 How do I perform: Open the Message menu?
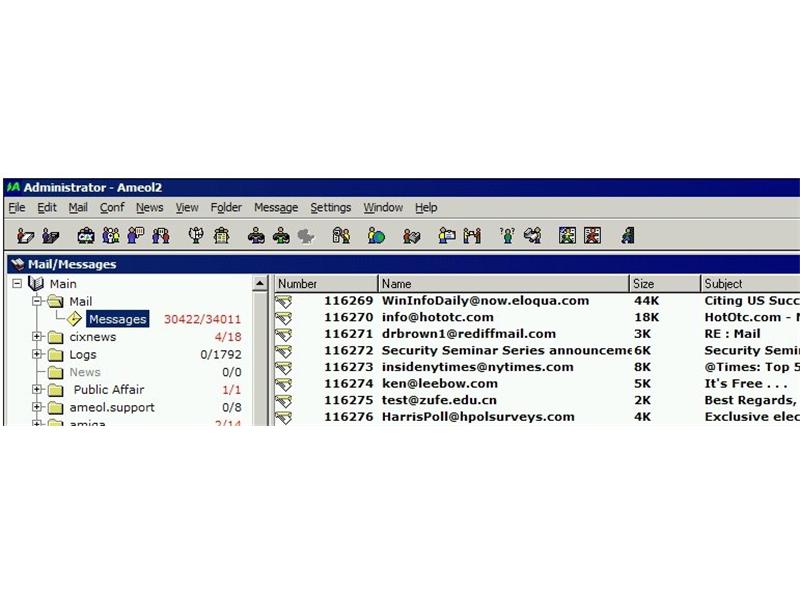(276, 208)
